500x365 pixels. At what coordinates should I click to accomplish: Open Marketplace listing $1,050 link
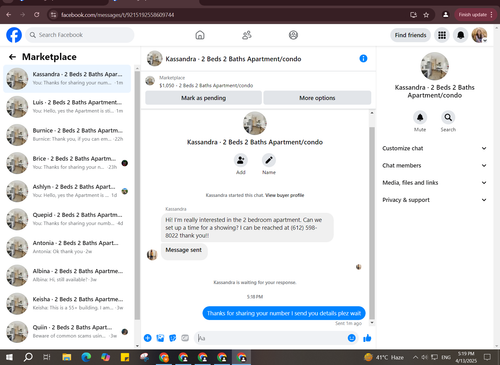206,85
